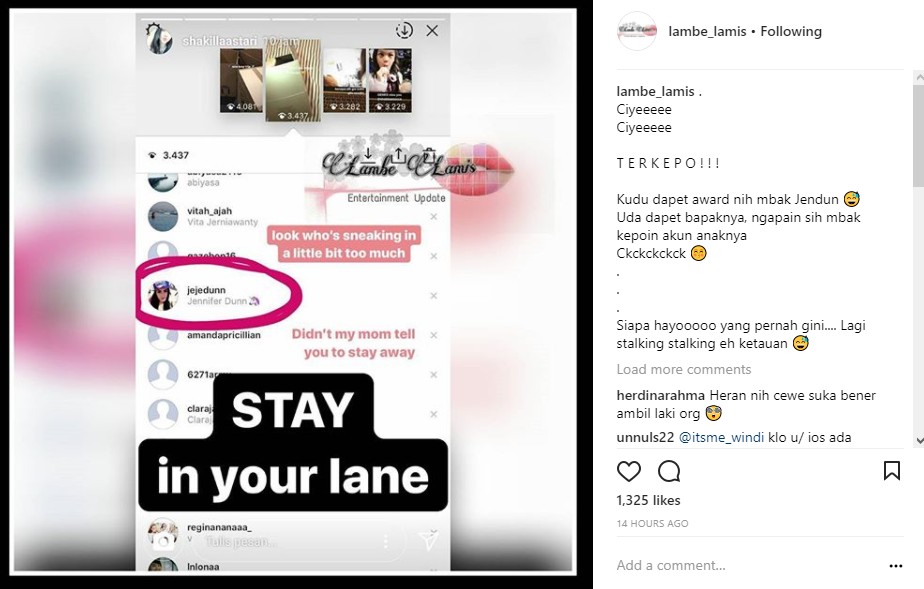Open the unnuls22 commenter profile

(645, 437)
